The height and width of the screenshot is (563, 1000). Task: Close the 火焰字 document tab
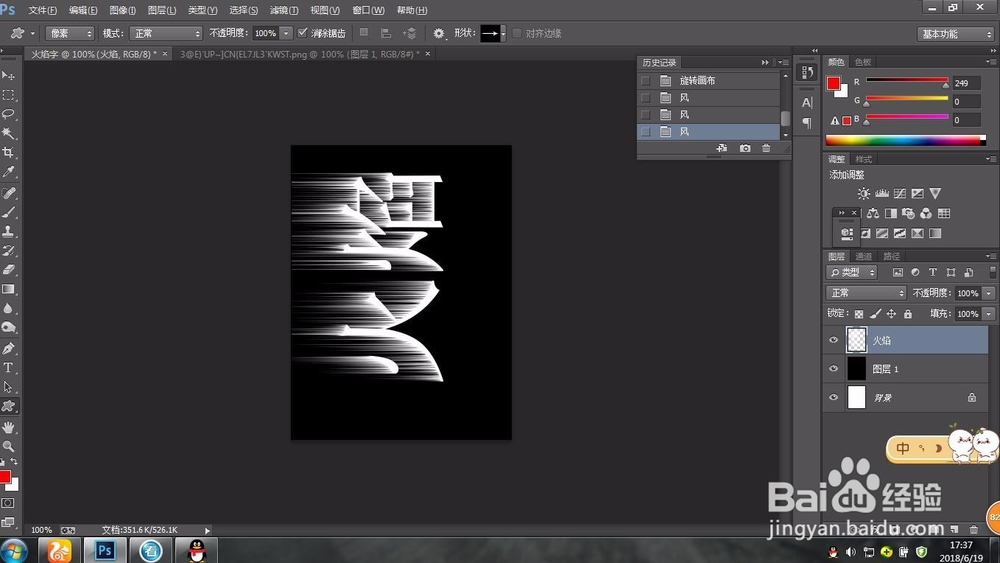pyautogui.click(x=165, y=54)
